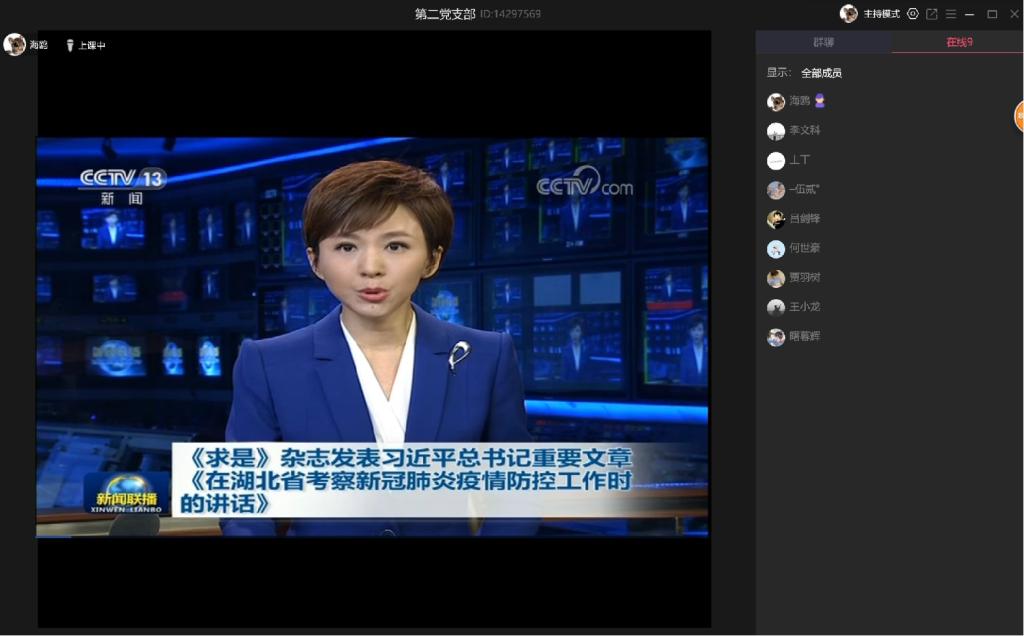Select member 吕剑锋 in the online list

(x=804, y=219)
